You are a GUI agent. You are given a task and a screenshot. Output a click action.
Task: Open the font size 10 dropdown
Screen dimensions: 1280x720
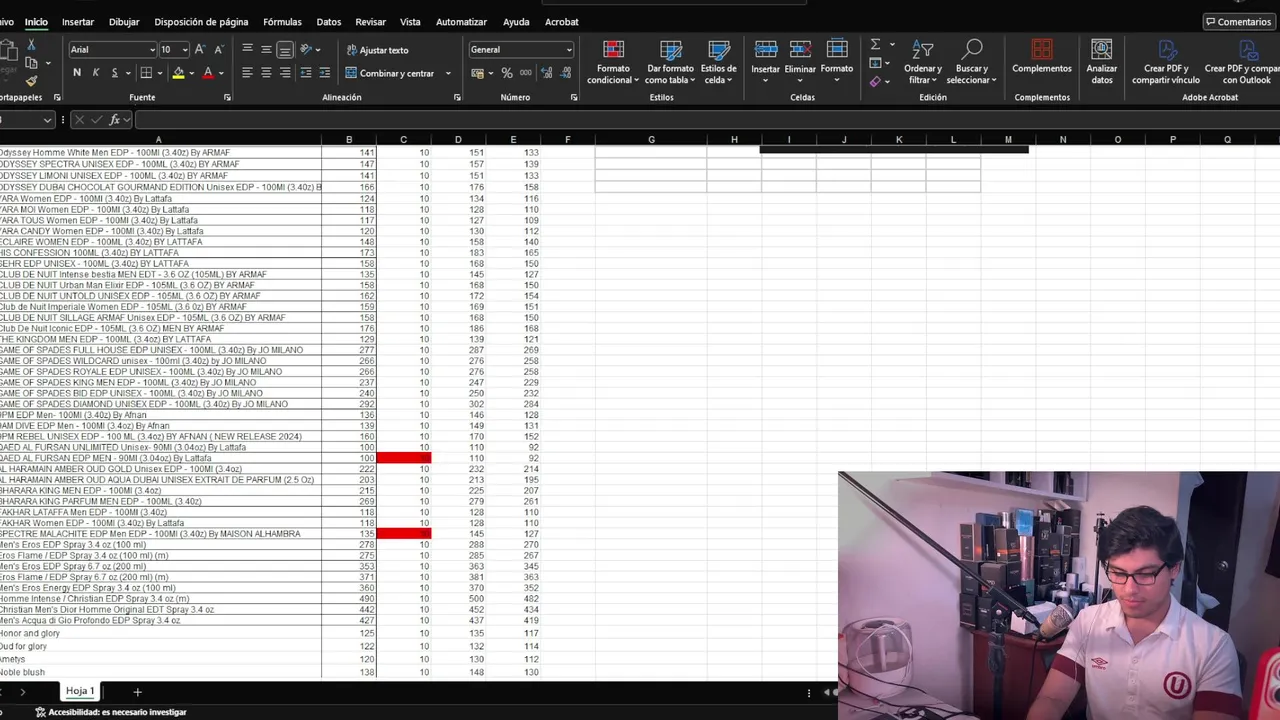point(185,50)
